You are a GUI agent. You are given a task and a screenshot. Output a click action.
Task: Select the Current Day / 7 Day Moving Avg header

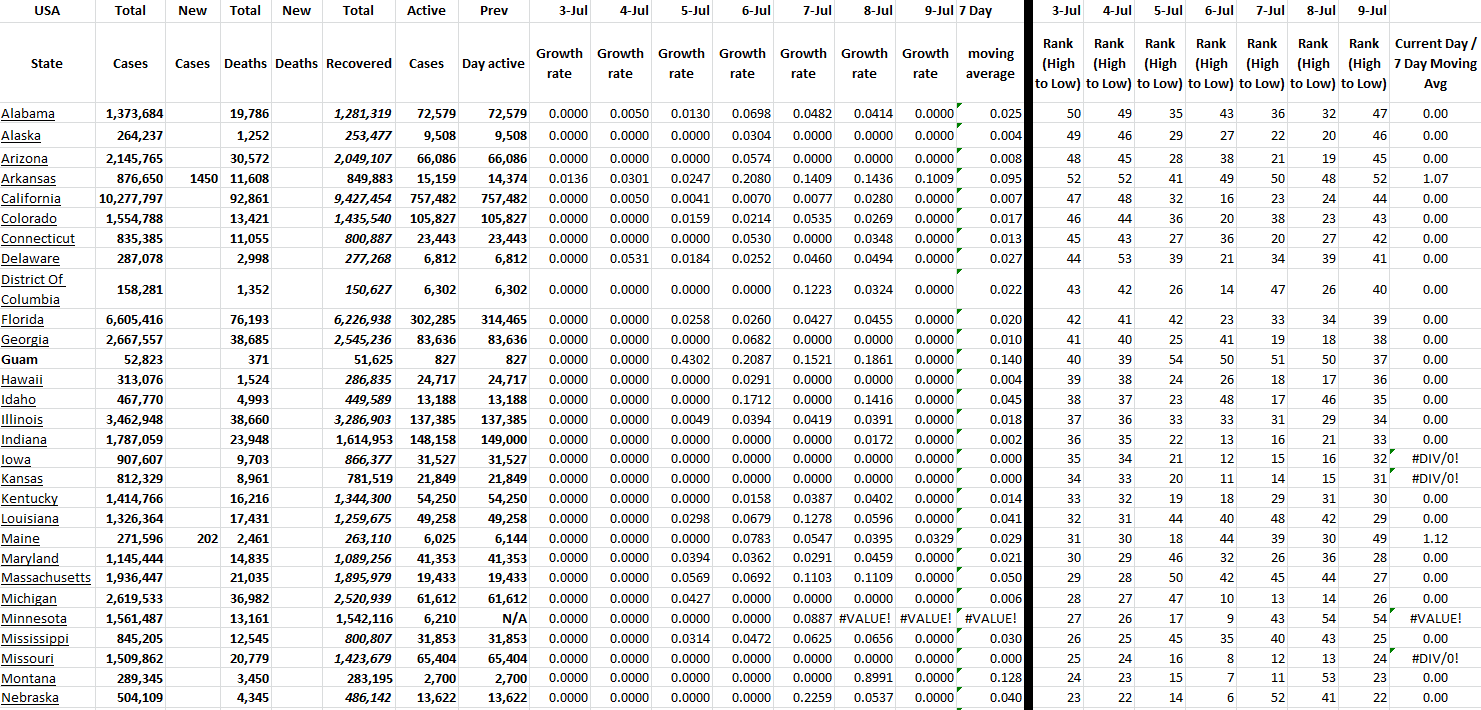pyautogui.click(x=1435, y=63)
